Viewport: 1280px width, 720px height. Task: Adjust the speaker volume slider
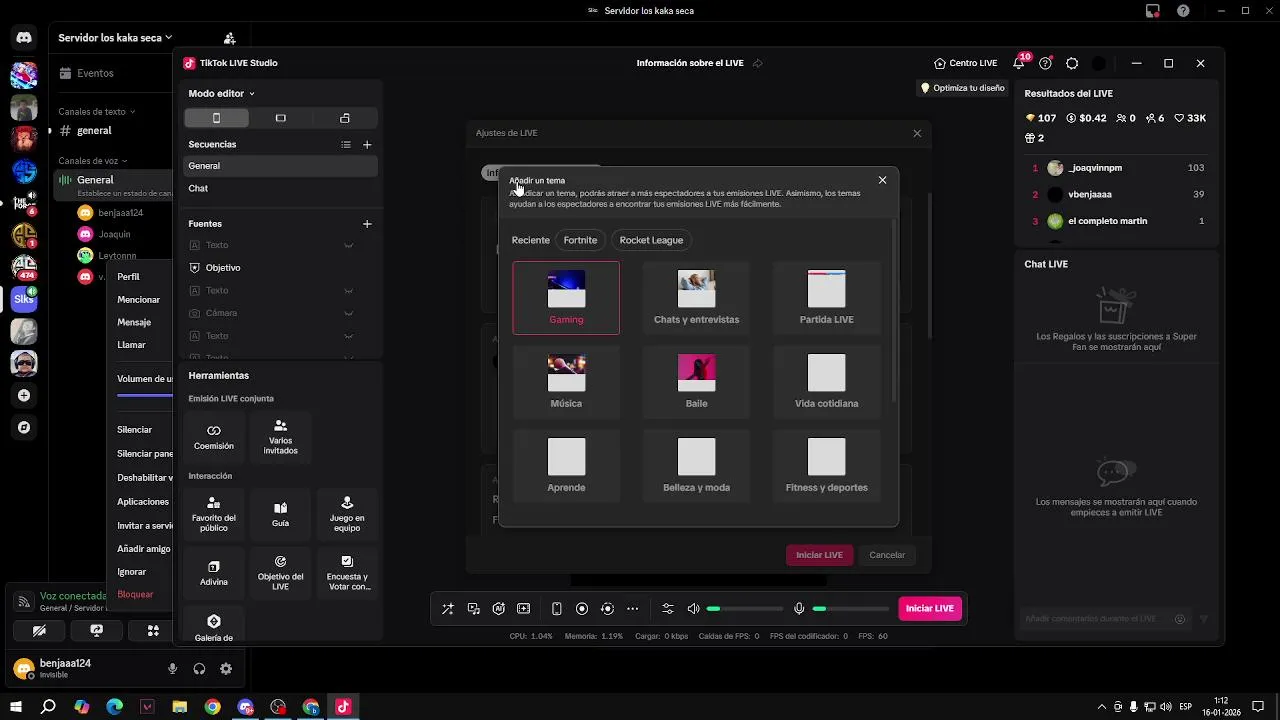[744, 609]
